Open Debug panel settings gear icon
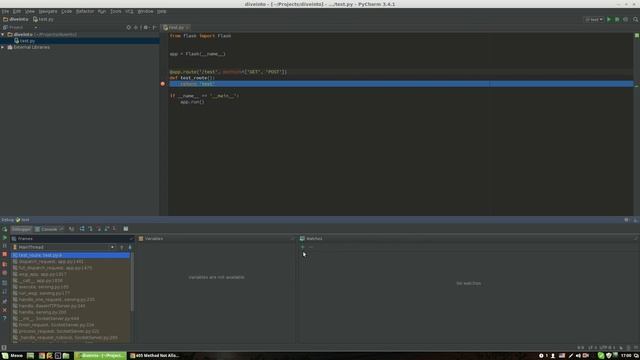The height and width of the screenshot is (360, 640). pos(627,220)
